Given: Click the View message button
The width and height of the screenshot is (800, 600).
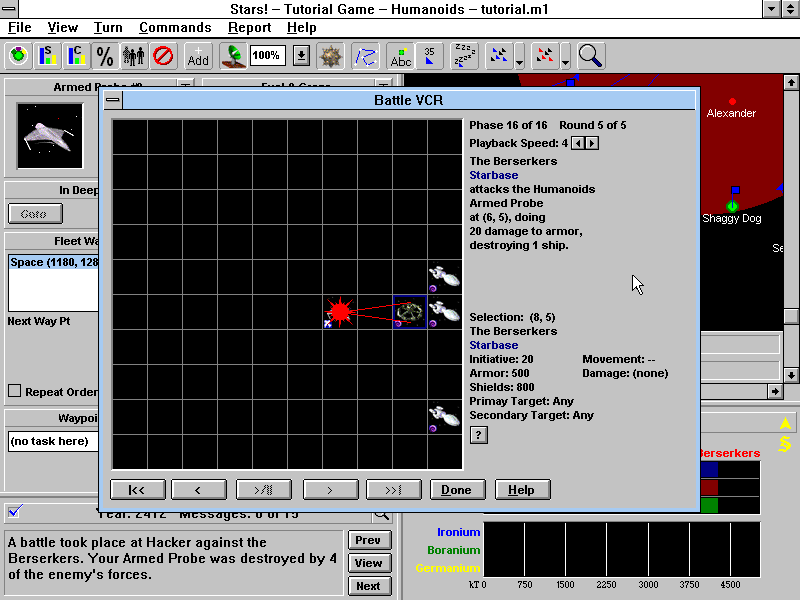Looking at the screenshot, I should click(369, 563).
